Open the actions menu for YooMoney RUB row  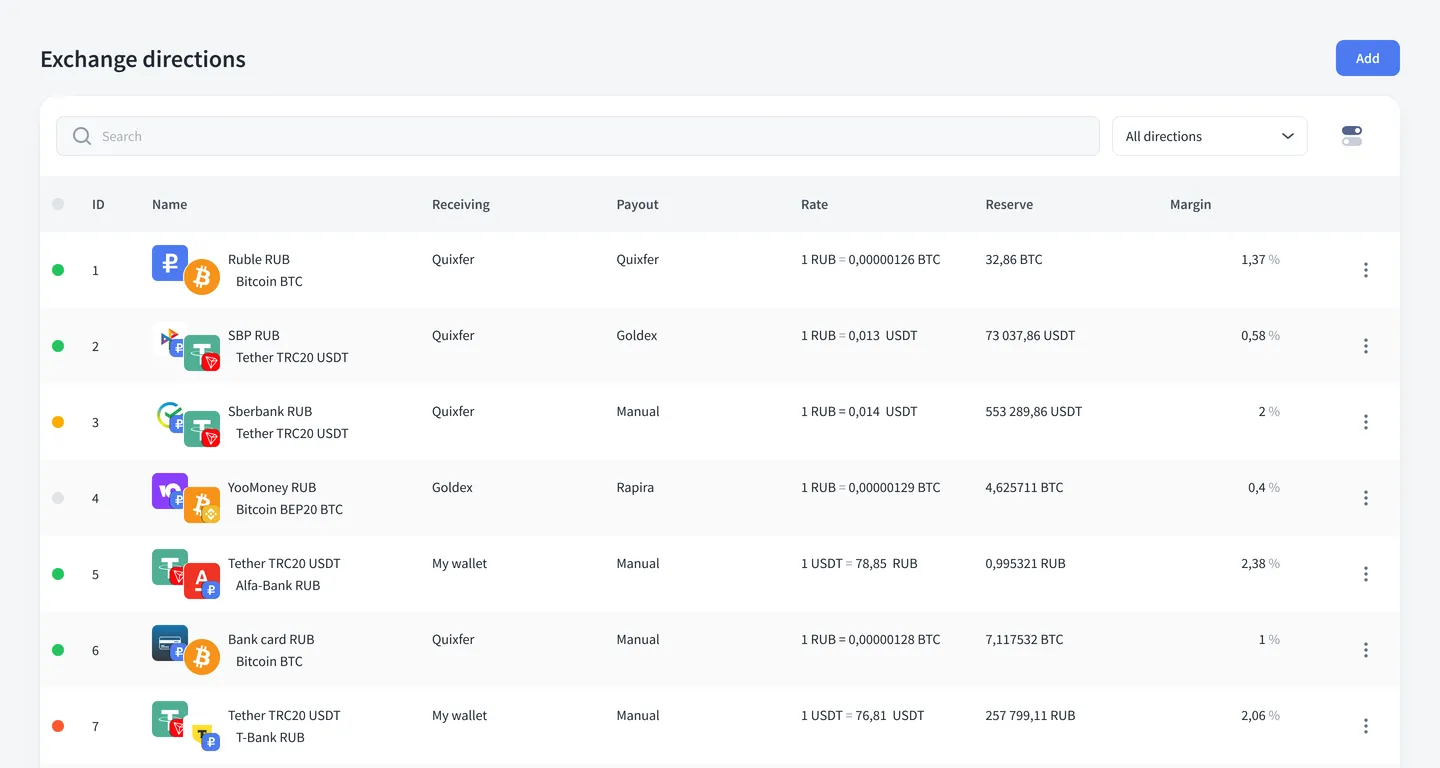pos(1366,498)
